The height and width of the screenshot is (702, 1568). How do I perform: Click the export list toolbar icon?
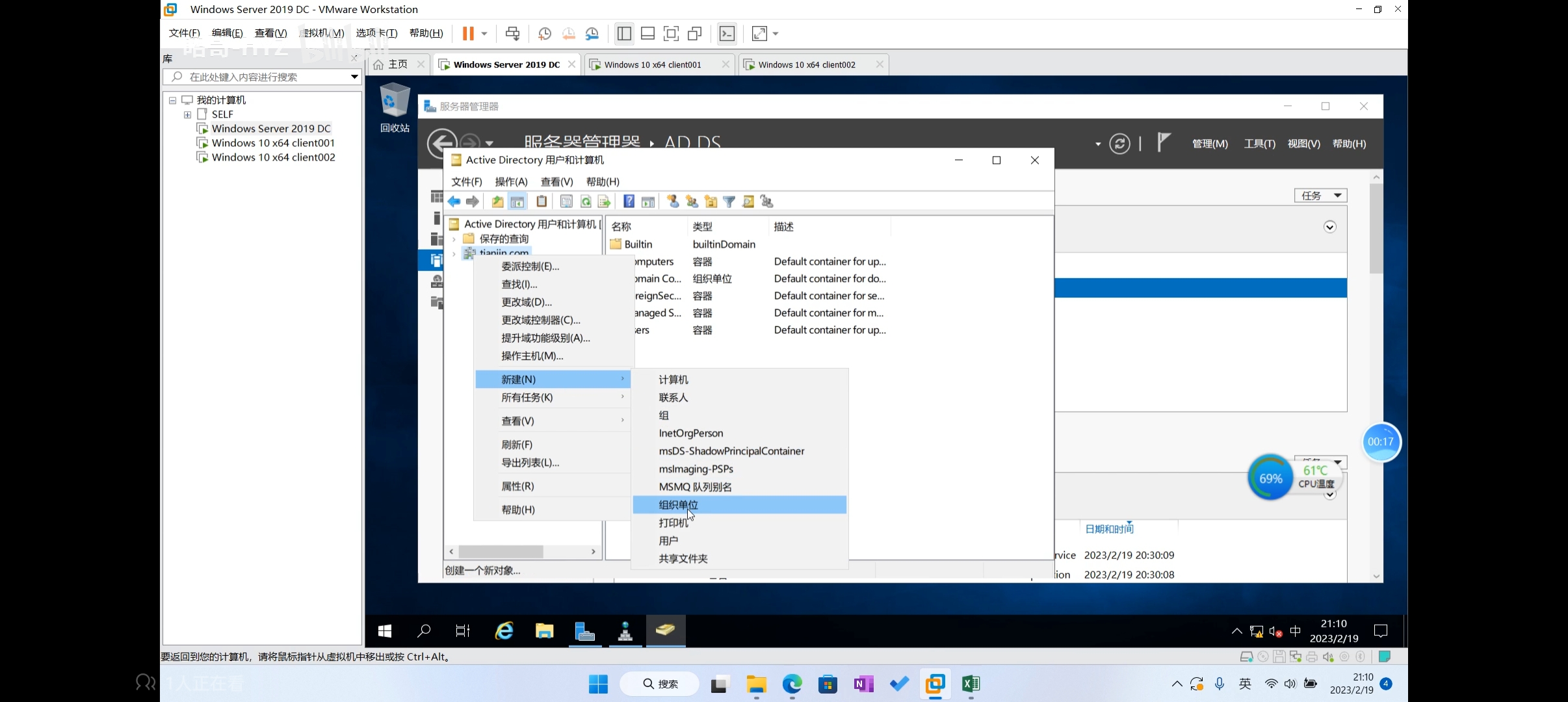click(604, 201)
